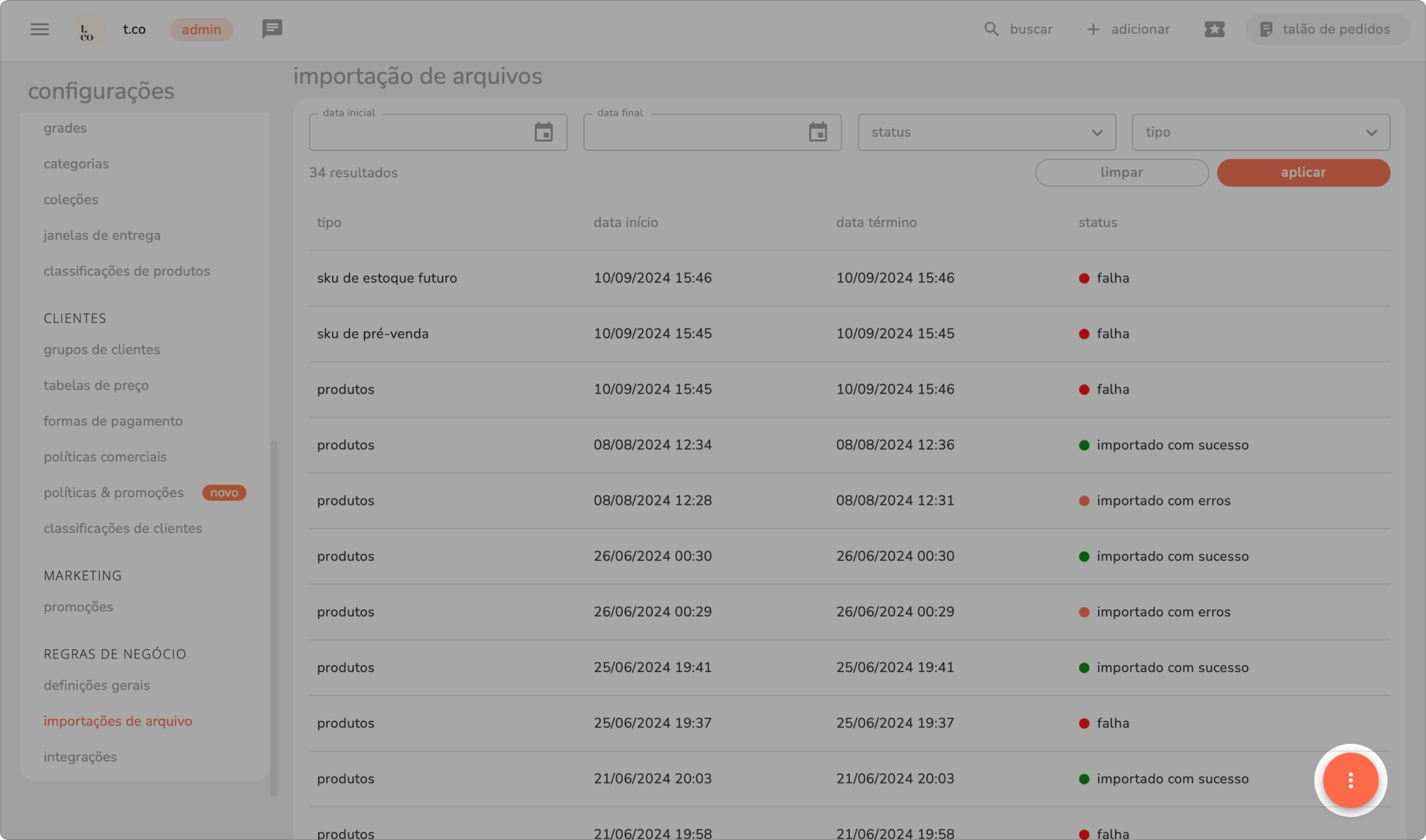
Task: Open calendar picker for data final
Action: click(818, 132)
